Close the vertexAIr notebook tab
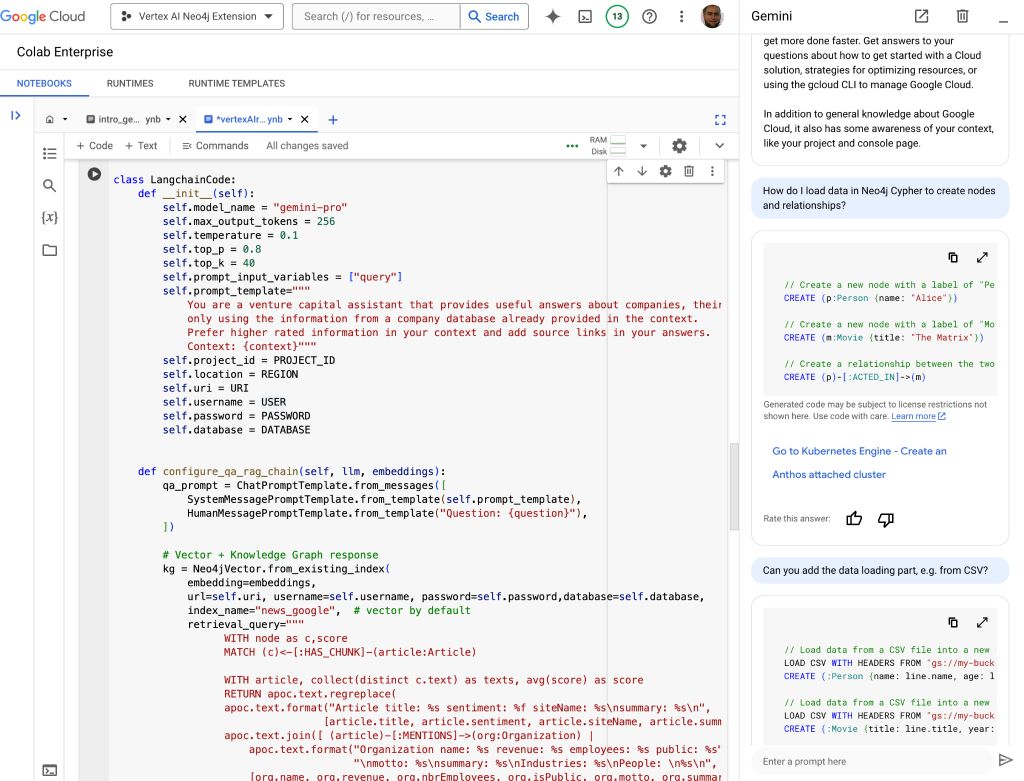Image resolution: width=1024 pixels, height=781 pixels. pos(304,120)
